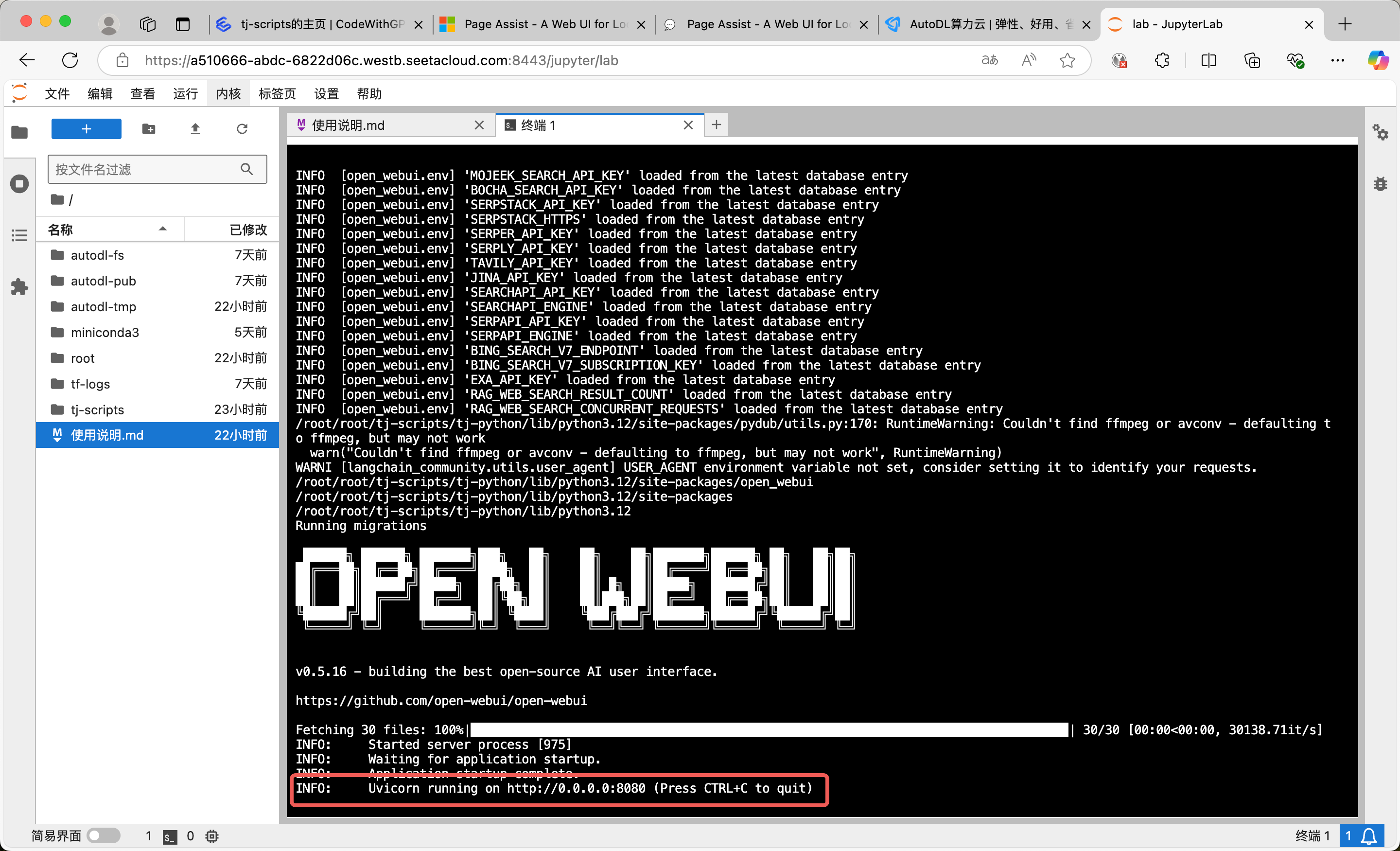Open the autodl-tmp folder
Screen dimensions: 1400x851
157,306
